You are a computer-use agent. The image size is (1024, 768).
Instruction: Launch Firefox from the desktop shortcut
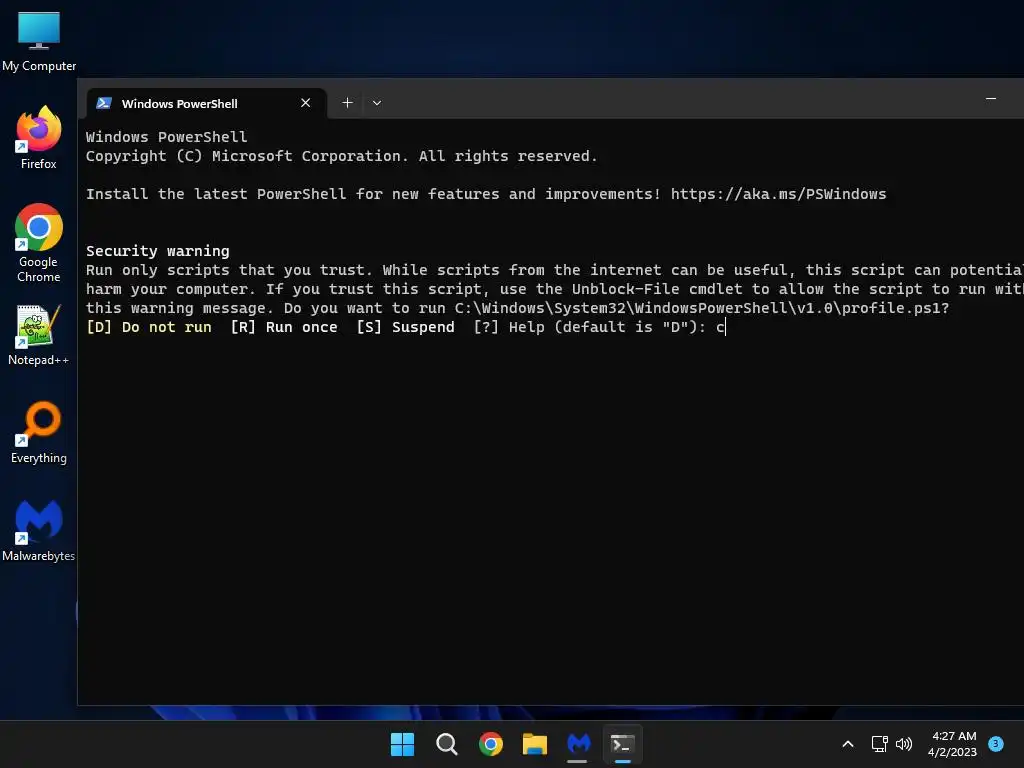click(39, 138)
